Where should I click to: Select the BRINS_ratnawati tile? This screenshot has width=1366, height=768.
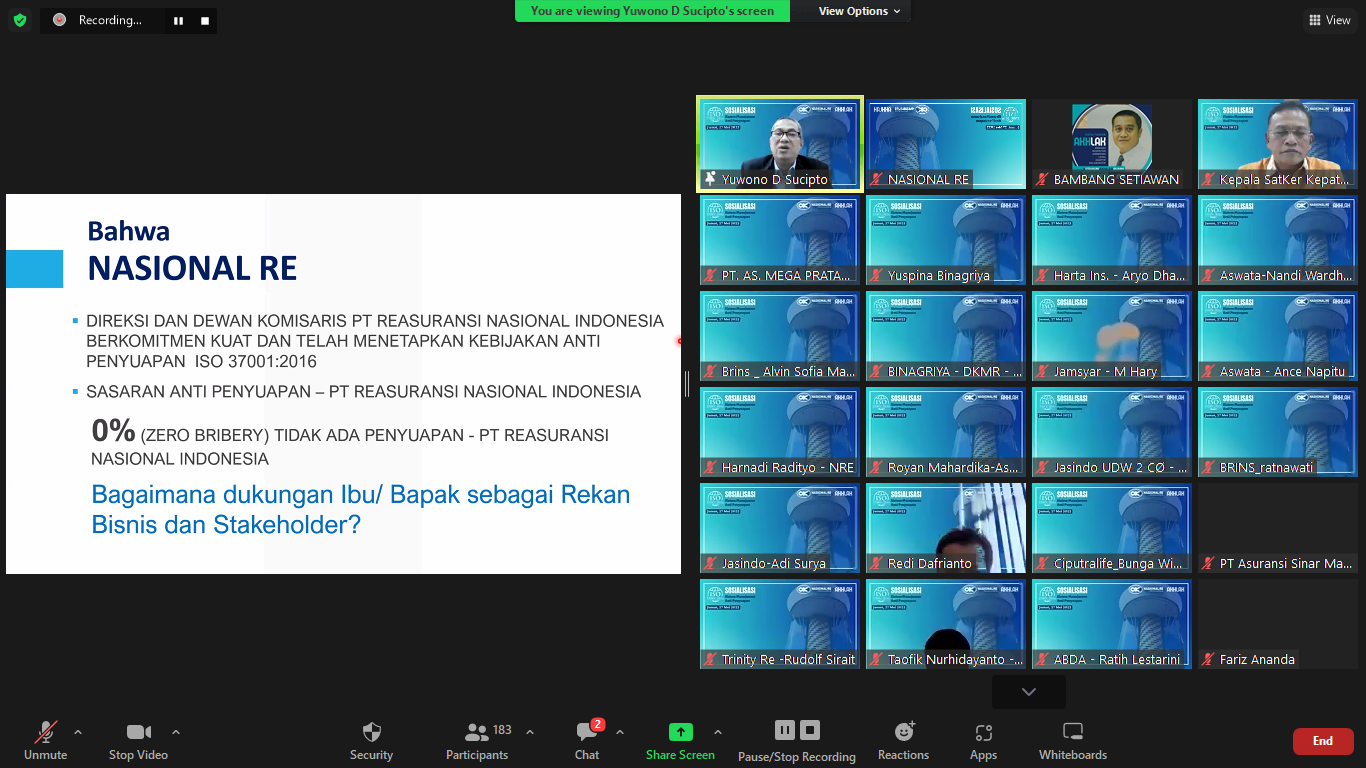(1278, 431)
